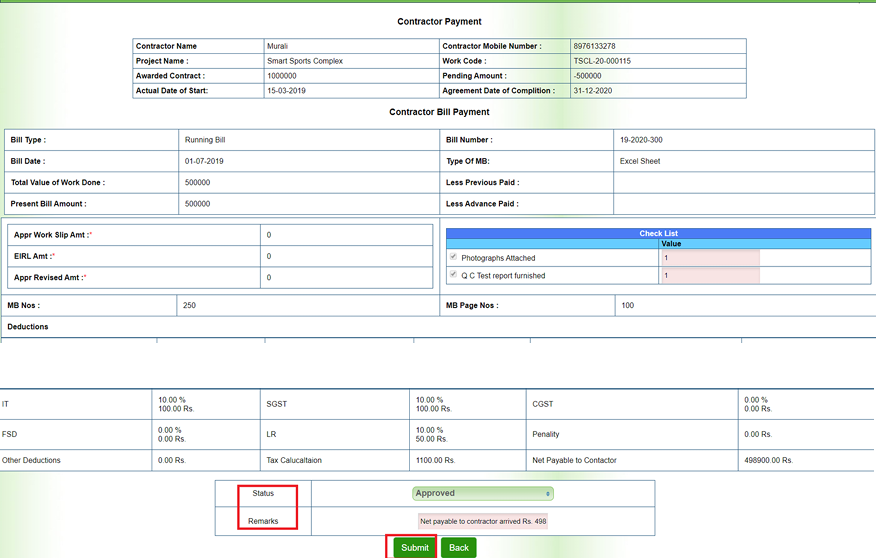Click the Contractor Mobile Number value
This screenshot has height=558, width=876.
pyautogui.click(x=594, y=46)
